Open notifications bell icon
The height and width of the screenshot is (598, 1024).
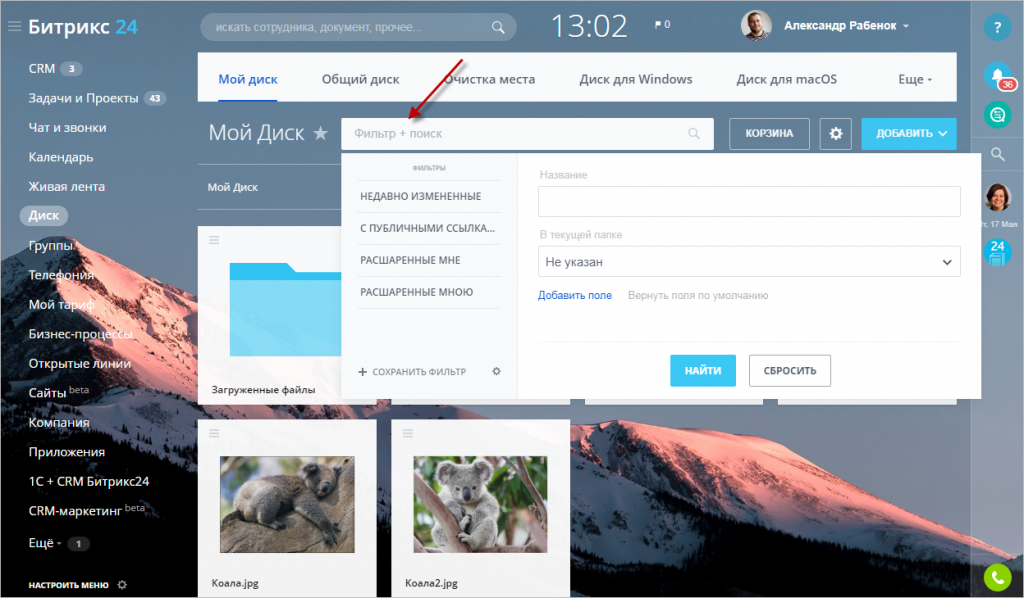point(997,75)
